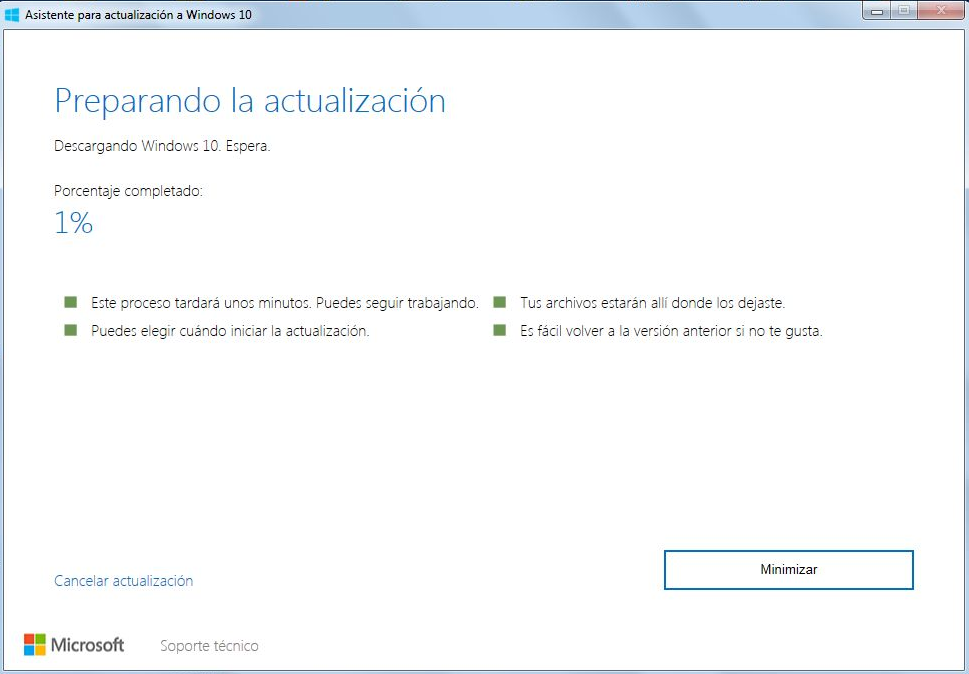Cancel the update via Cancelar actualización link
Image resolution: width=969 pixels, height=674 pixels.
pyautogui.click(x=124, y=581)
